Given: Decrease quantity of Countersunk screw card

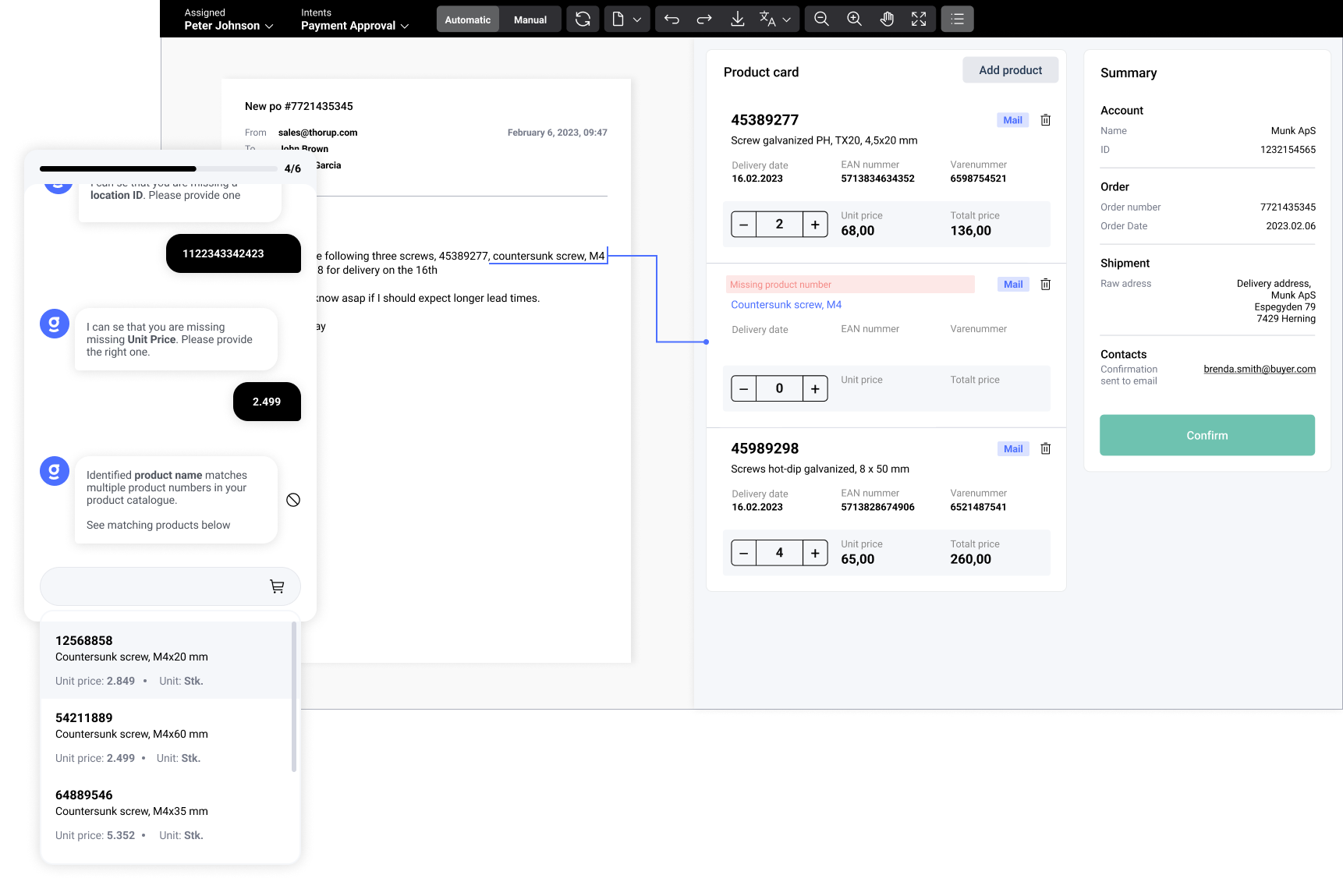Looking at the screenshot, I should click(x=744, y=388).
